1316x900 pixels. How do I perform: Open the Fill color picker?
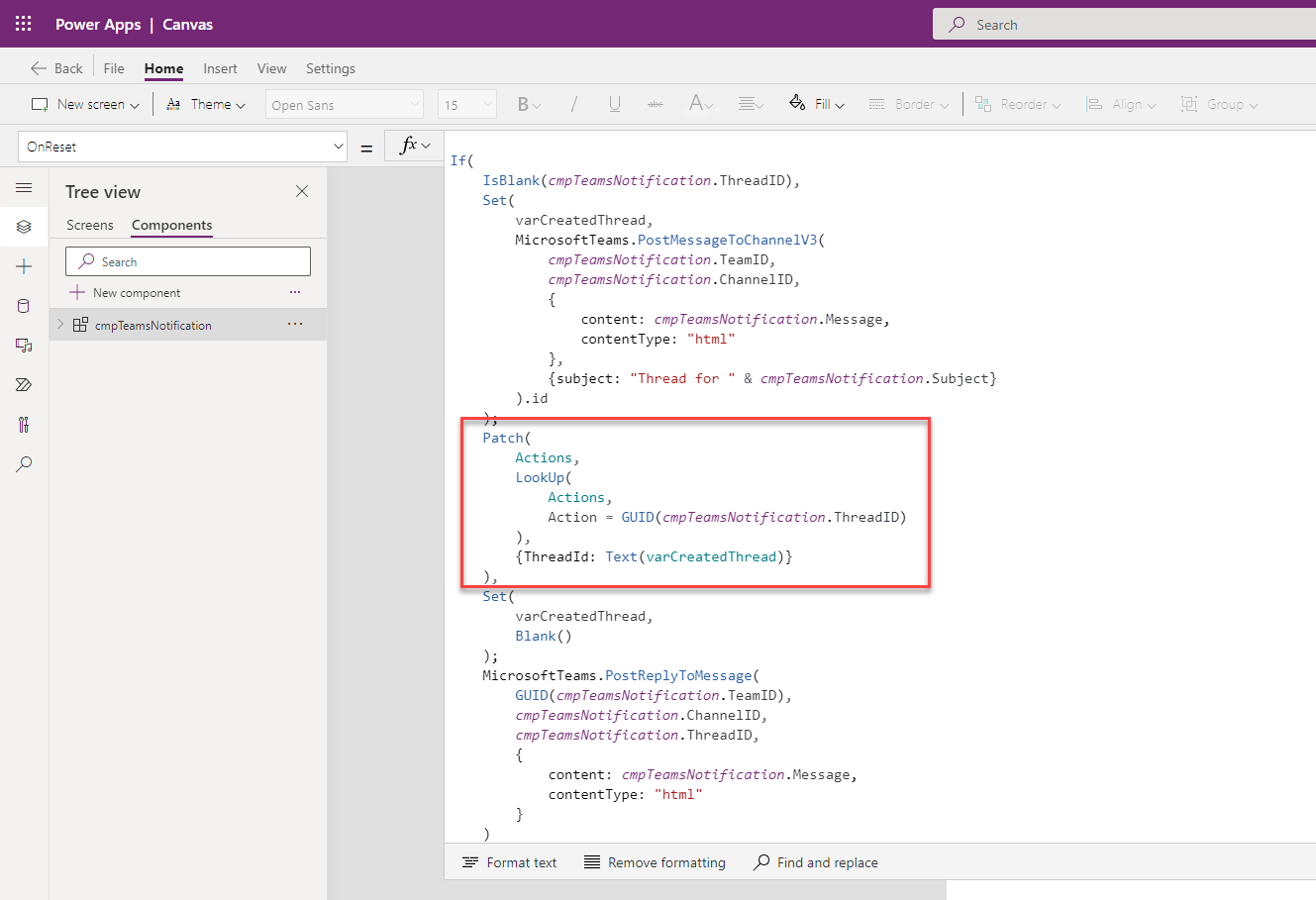tap(818, 104)
